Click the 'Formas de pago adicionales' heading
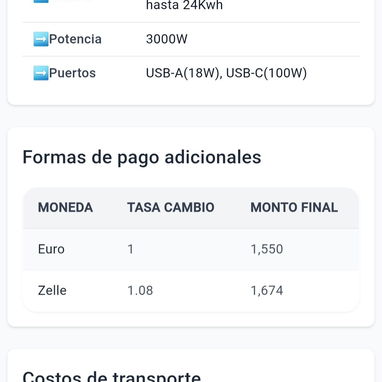The width and height of the screenshot is (382, 382). click(142, 157)
